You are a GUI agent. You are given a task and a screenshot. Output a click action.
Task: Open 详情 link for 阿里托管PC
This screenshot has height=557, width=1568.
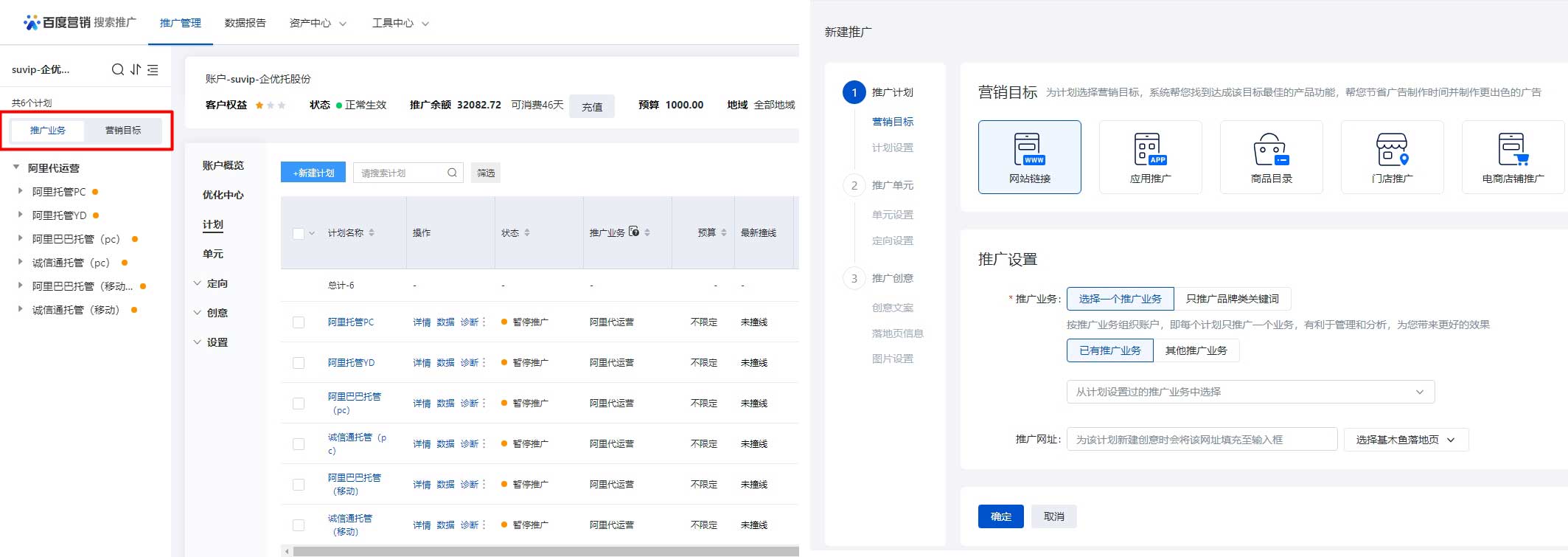click(x=422, y=322)
